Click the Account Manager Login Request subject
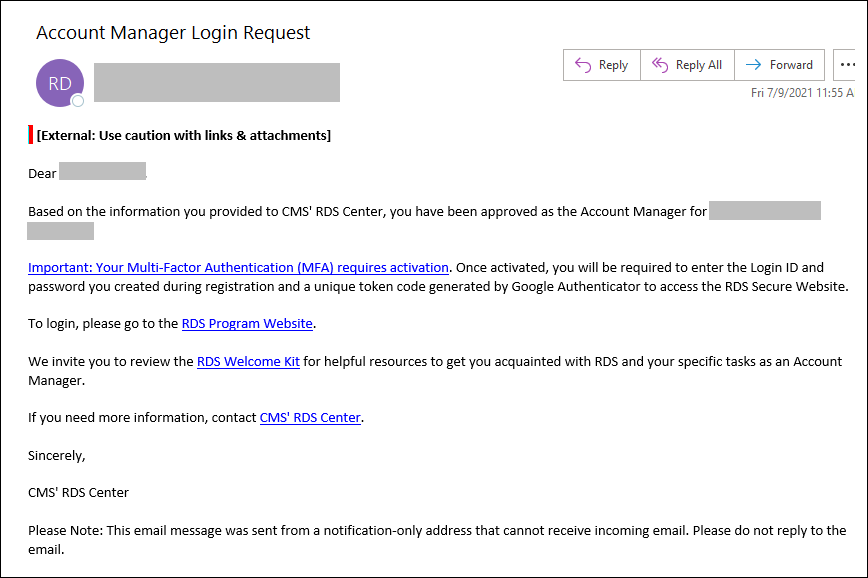This screenshot has width=868, height=578. [173, 33]
